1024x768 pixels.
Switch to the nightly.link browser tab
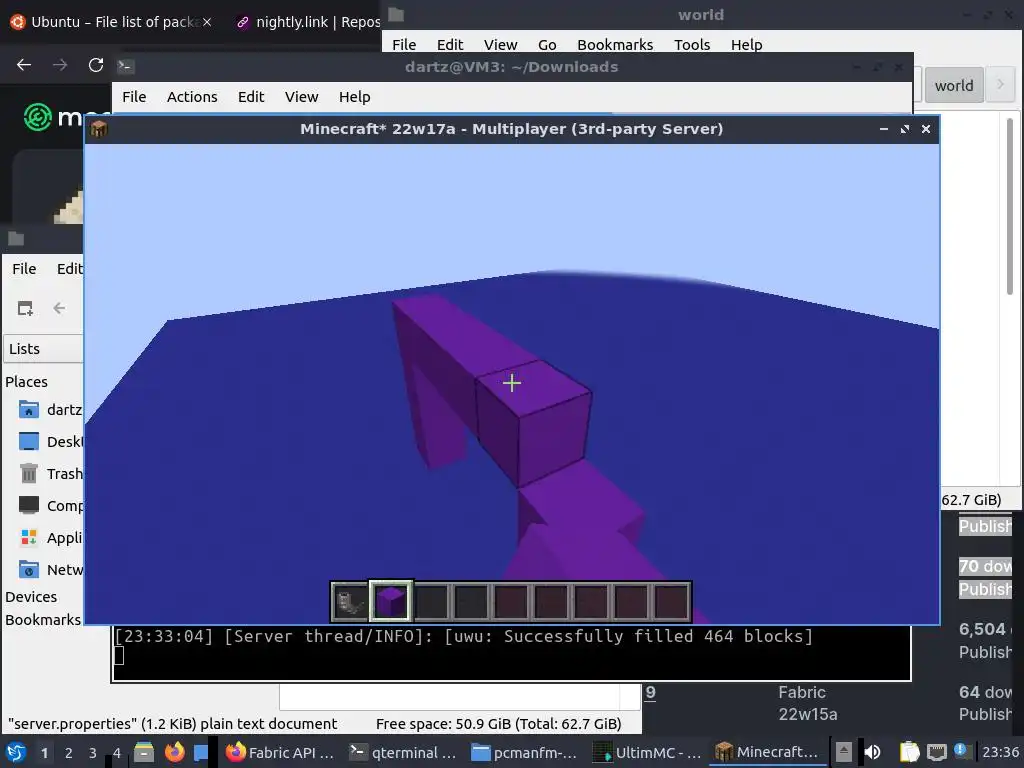click(307, 22)
